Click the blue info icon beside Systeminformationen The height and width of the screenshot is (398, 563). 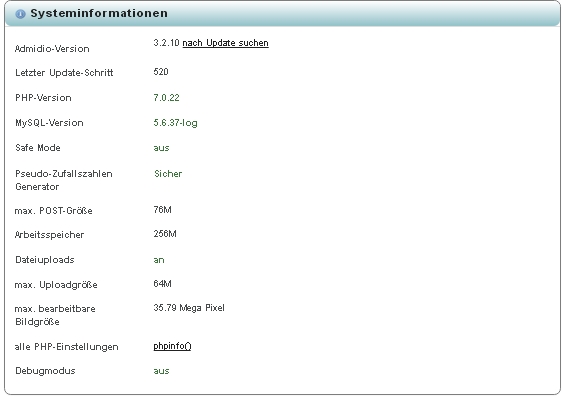(20, 14)
